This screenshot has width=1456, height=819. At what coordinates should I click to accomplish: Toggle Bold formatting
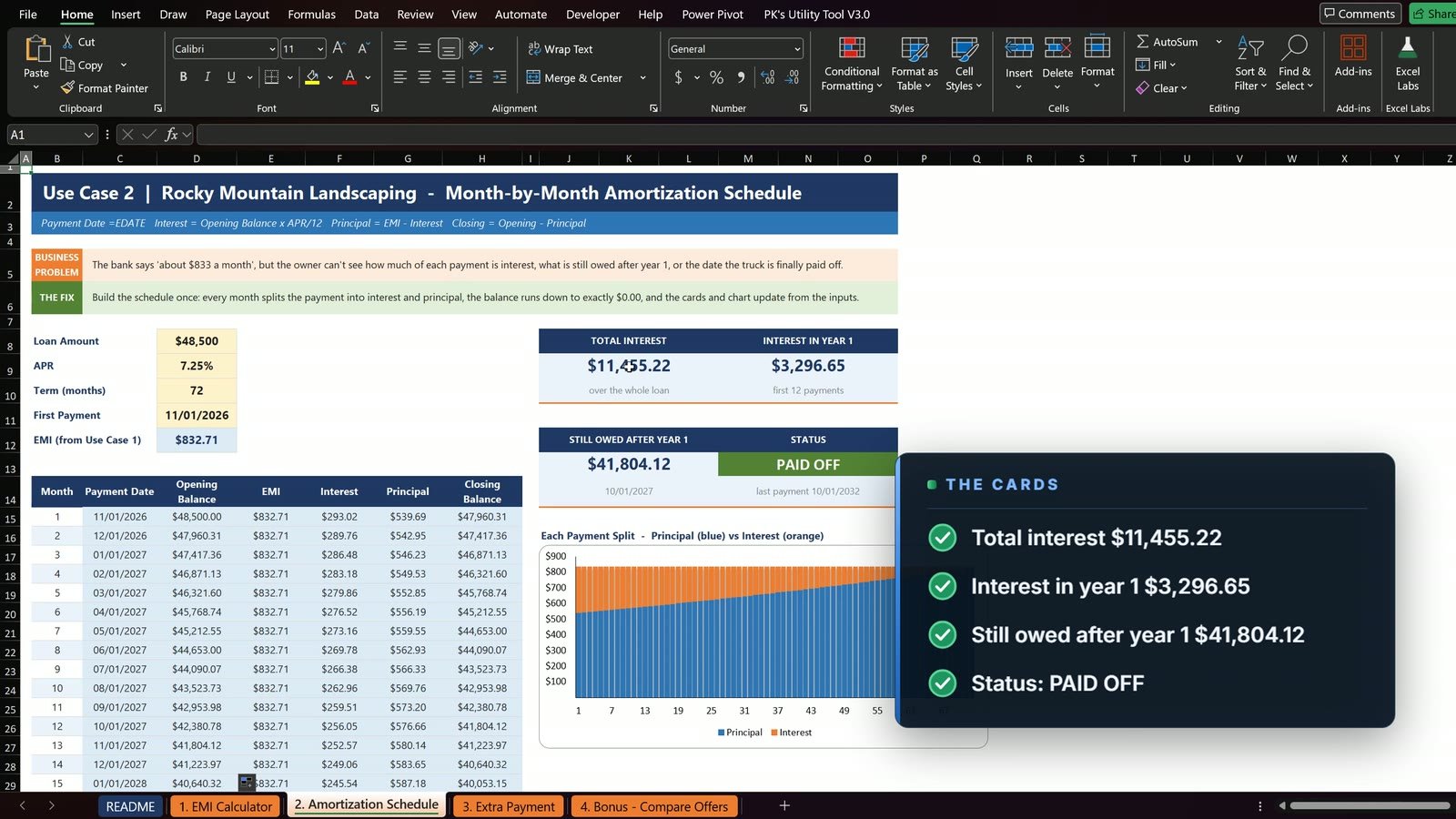click(183, 77)
